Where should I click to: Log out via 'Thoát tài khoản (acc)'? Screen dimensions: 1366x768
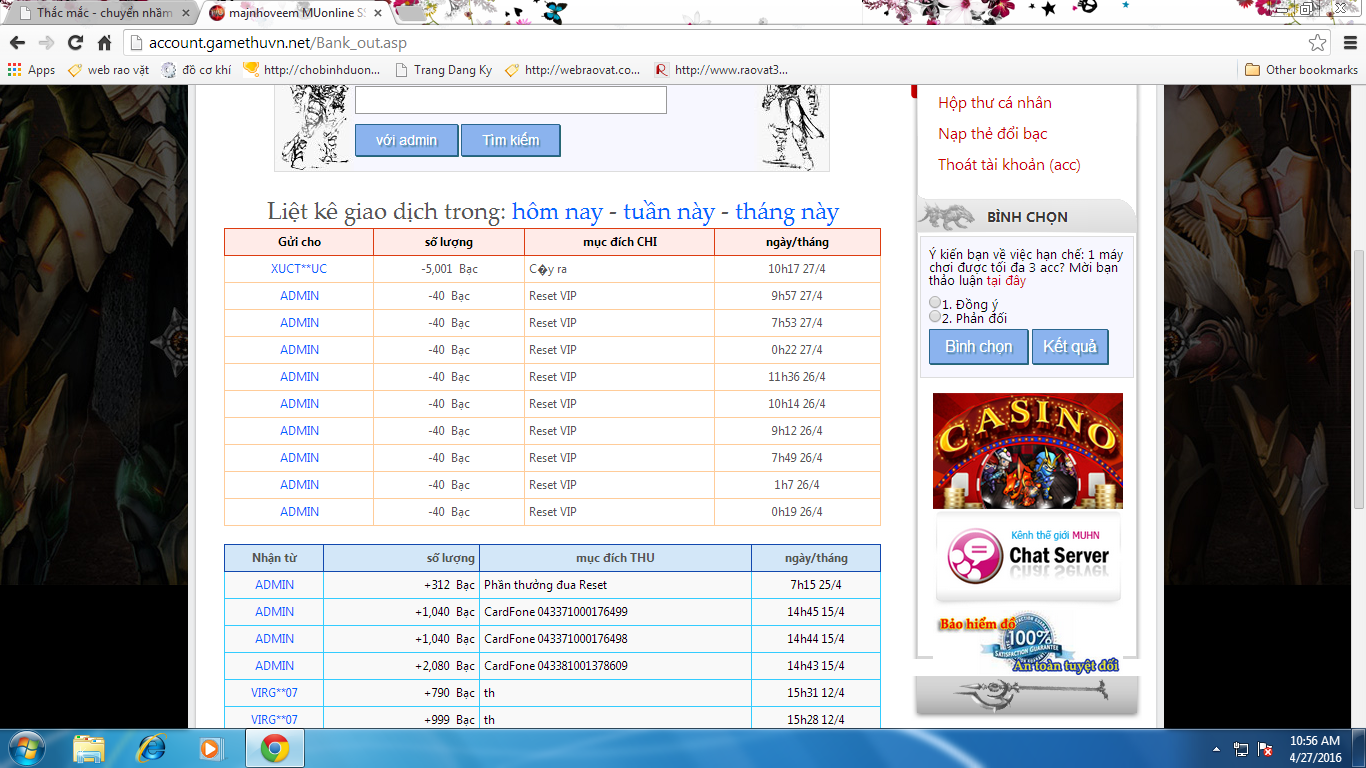point(1009,165)
